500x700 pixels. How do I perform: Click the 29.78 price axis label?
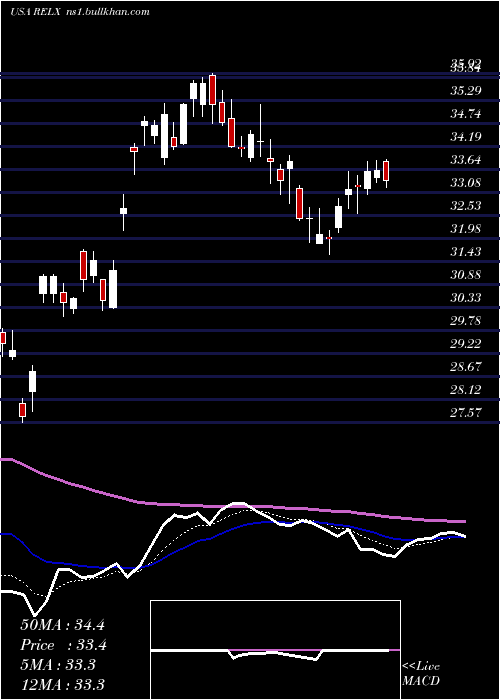pyautogui.click(x=466, y=321)
